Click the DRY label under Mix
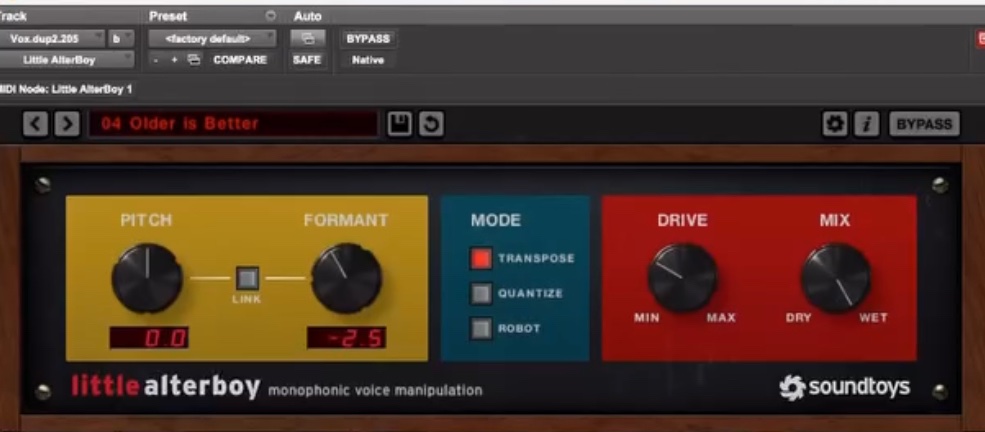 798,317
